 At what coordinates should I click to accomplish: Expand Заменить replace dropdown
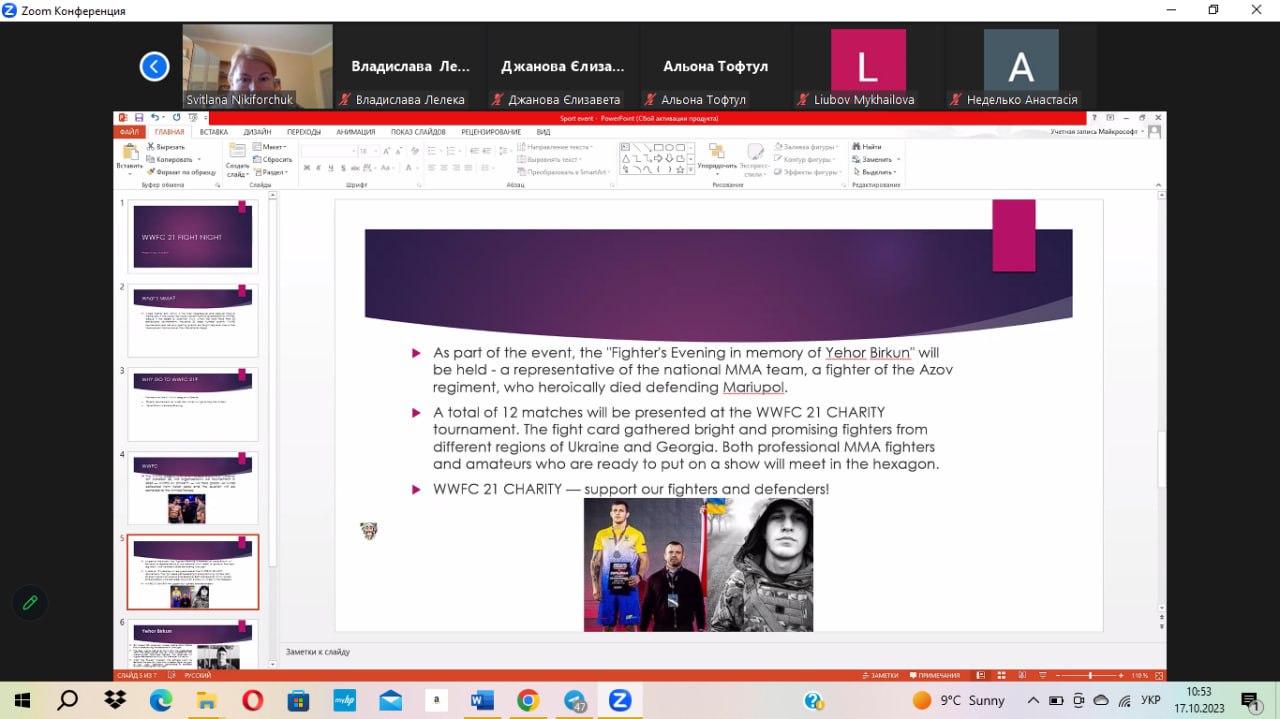point(897,159)
